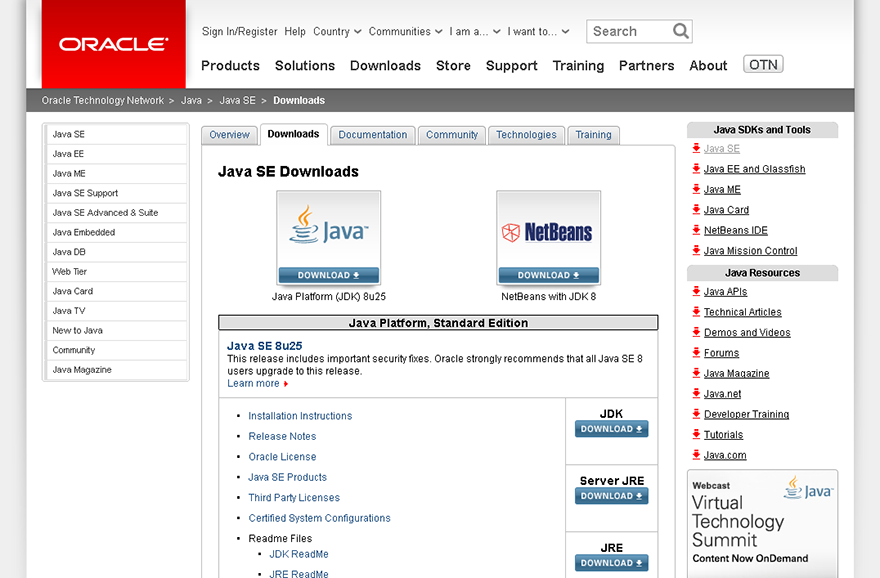Click Java SE Support in left sidebar
Viewport: 880px width, 578px height.
pos(117,193)
